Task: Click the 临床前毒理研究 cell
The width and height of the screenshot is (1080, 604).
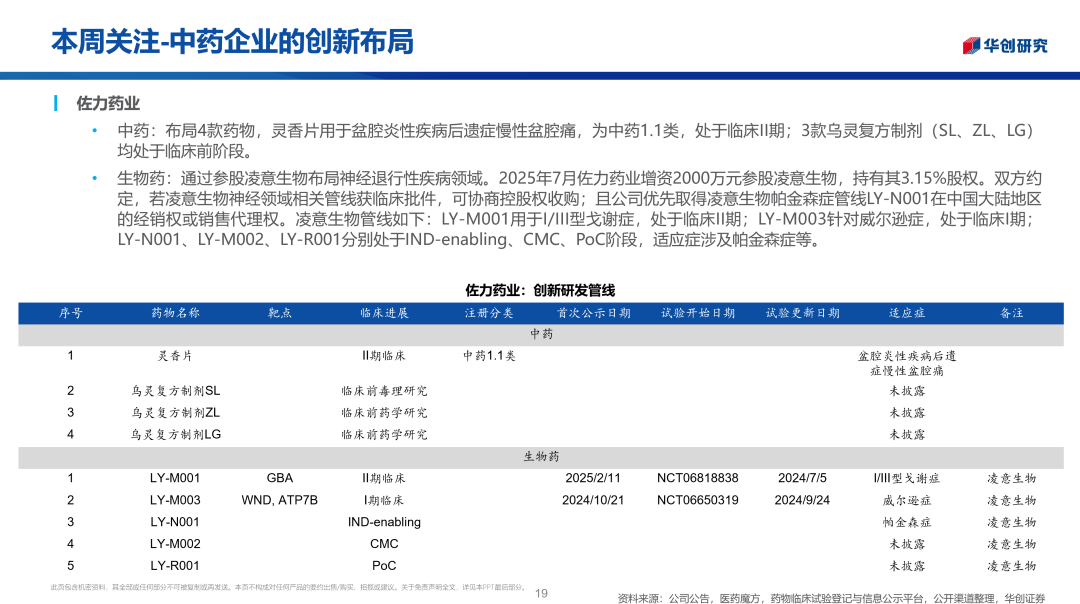Action: pos(384,390)
